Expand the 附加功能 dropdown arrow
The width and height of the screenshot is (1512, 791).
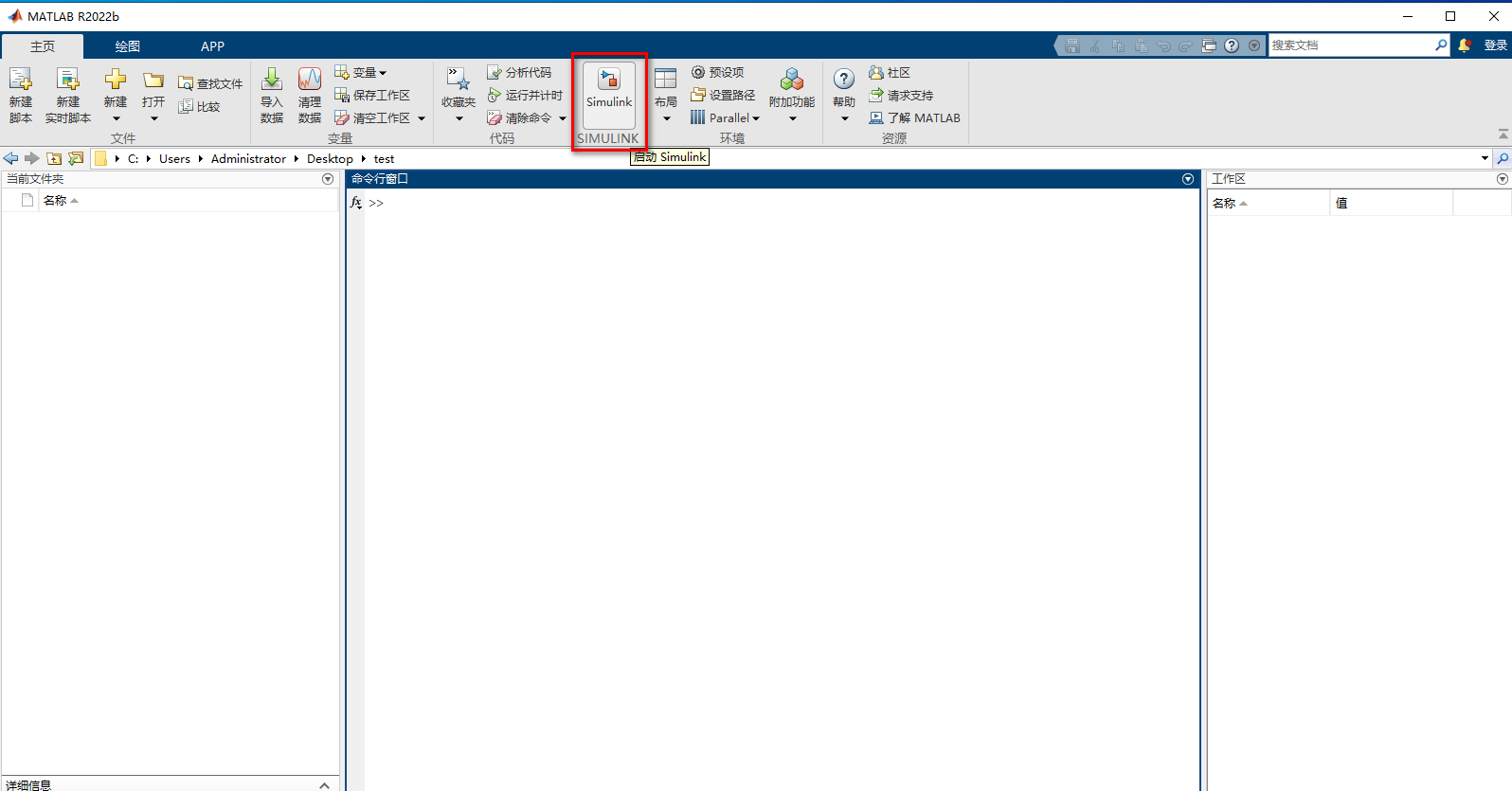792,119
